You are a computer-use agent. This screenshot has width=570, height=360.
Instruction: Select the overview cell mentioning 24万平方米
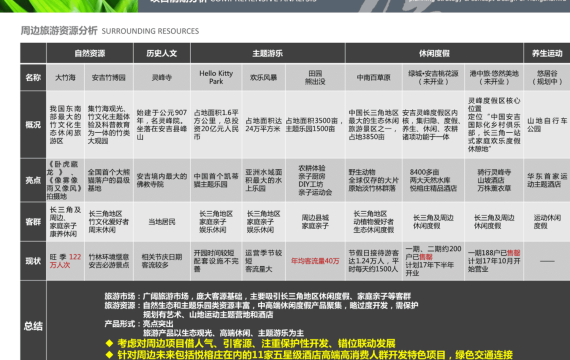pos(264,124)
